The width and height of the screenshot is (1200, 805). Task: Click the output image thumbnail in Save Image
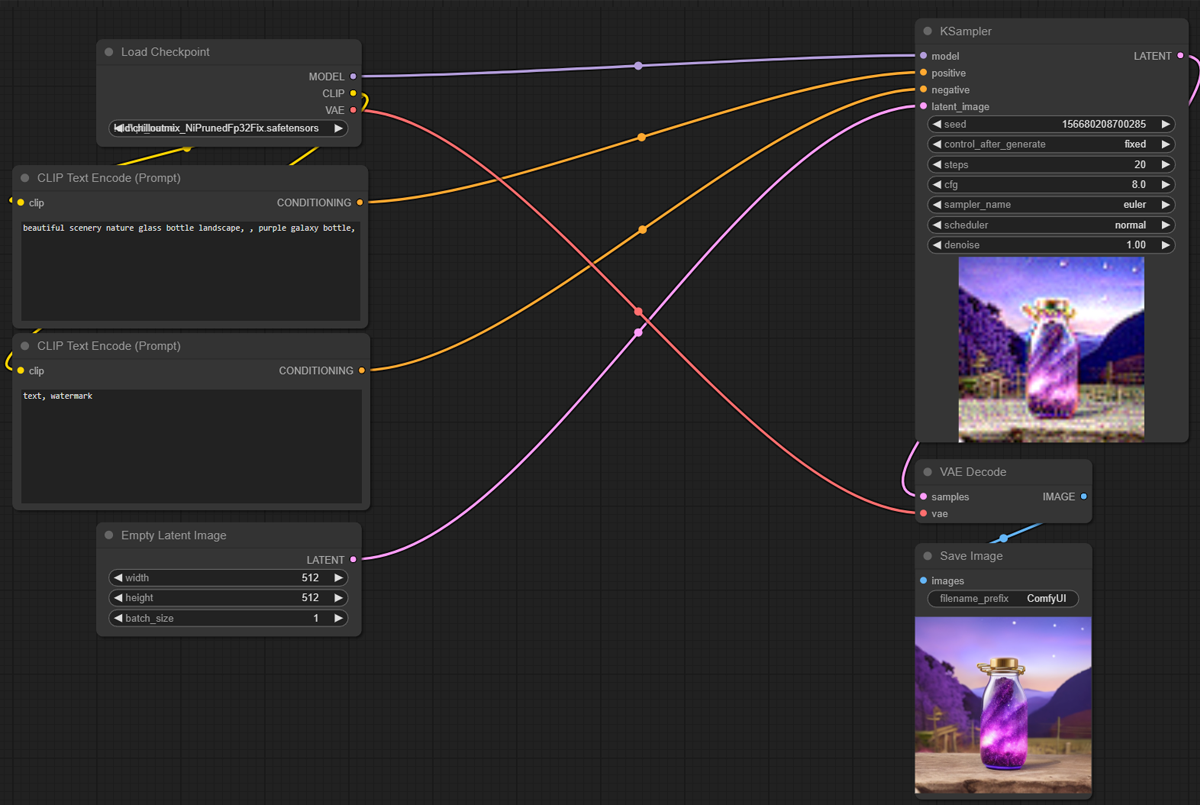pyautogui.click(x=1003, y=706)
